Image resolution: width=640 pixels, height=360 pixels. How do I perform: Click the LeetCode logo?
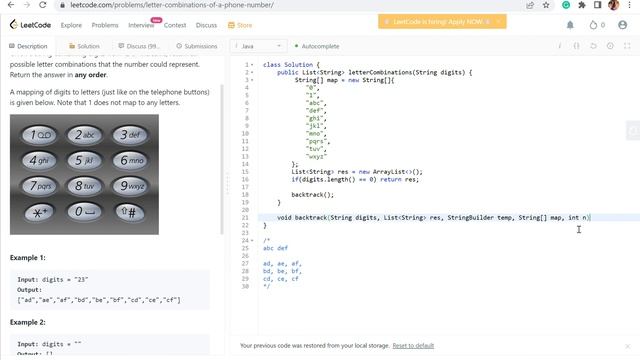30,25
